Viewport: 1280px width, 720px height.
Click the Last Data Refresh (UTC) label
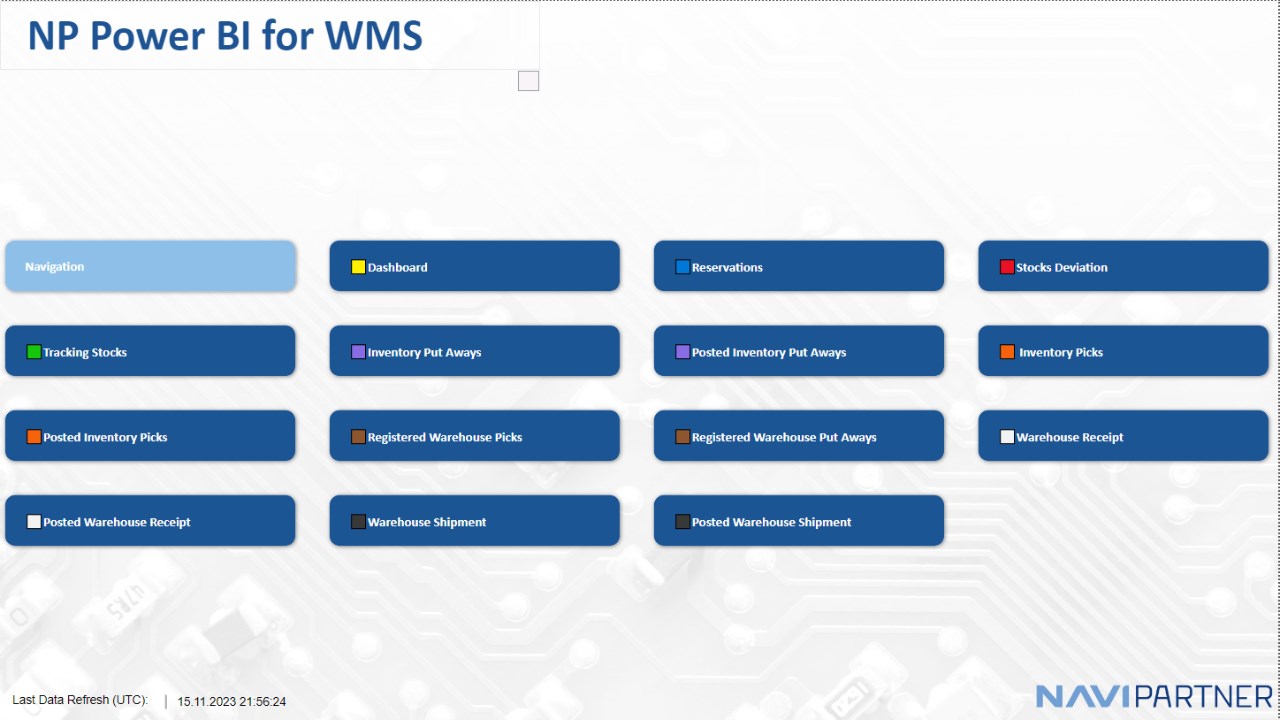pos(80,700)
